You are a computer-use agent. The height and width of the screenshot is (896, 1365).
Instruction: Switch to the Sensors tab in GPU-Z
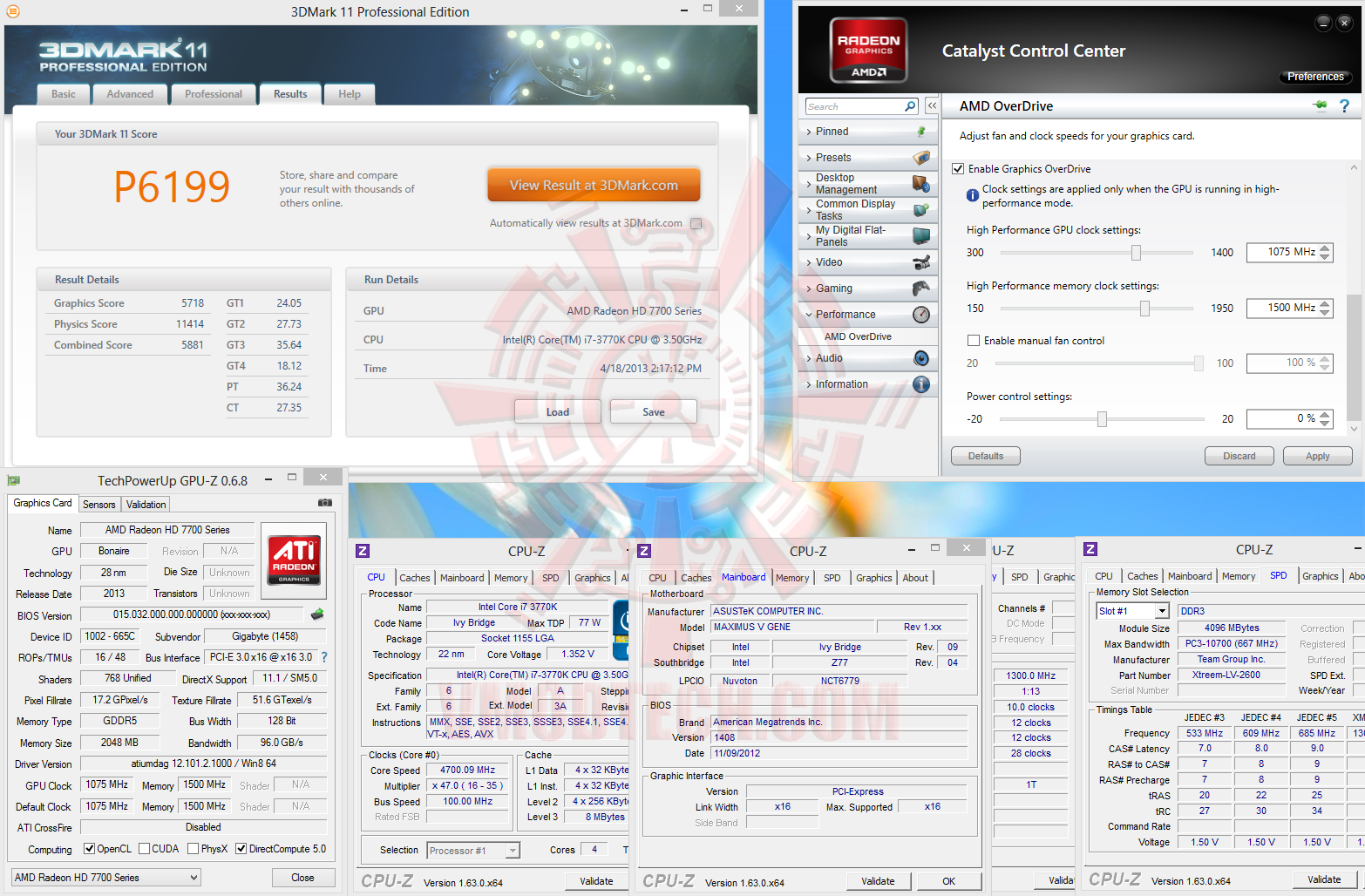click(x=99, y=505)
